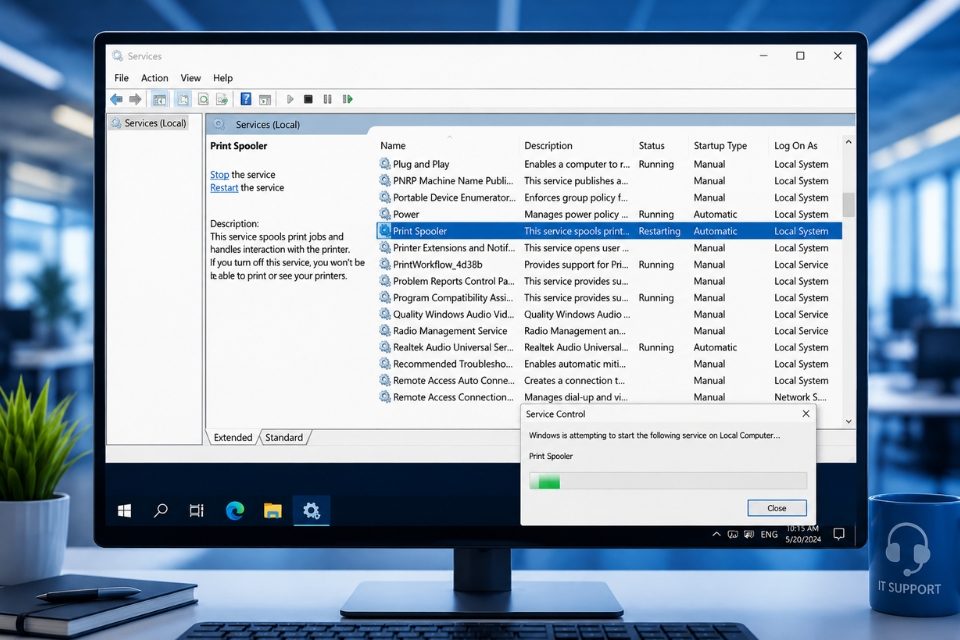Start Service using the play icon
Image resolution: width=960 pixels, height=640 pixels.
click(x=290, y=99)
